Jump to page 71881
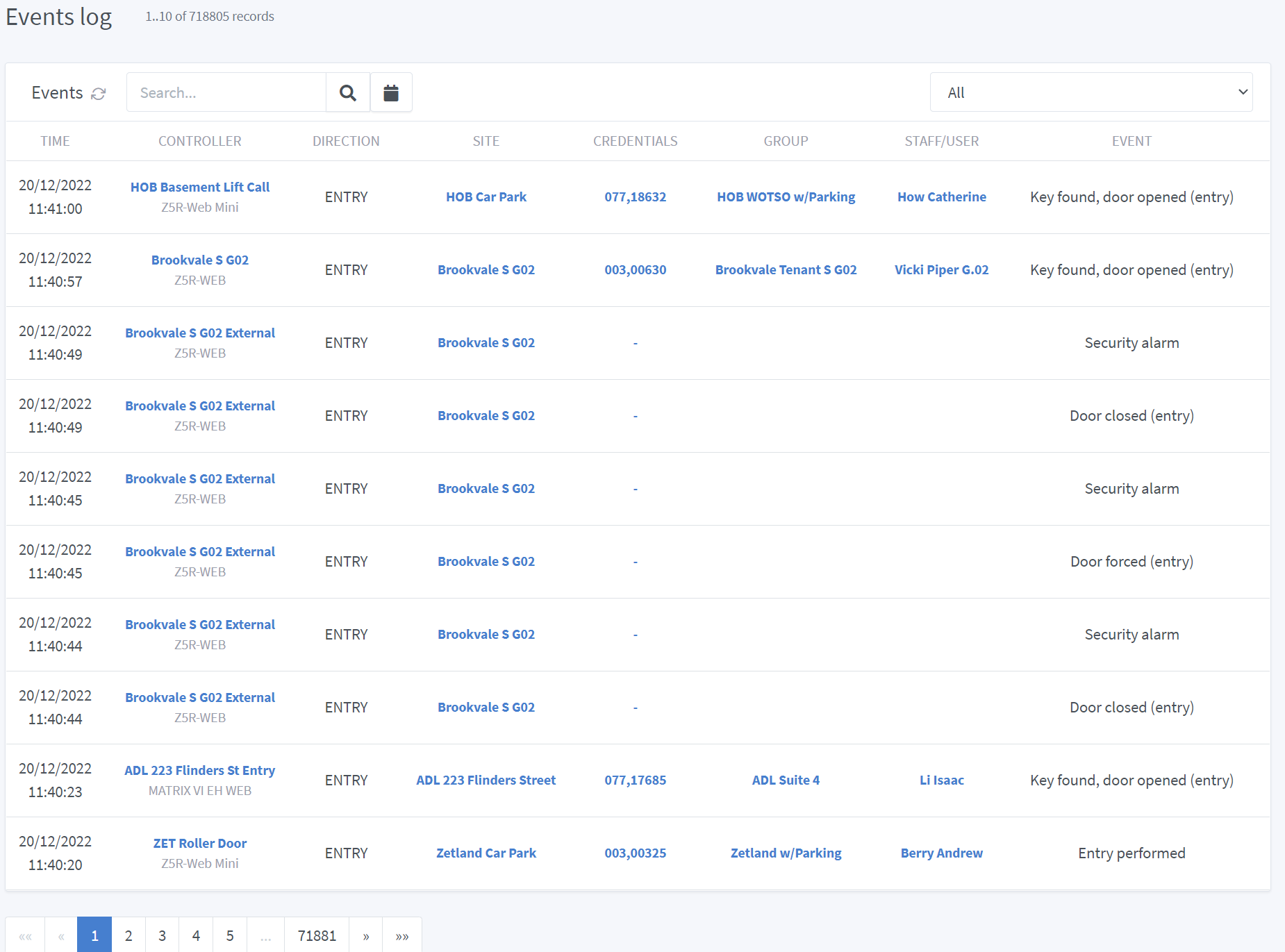This screenshot has width=1285, height=952. pos(317,935)
